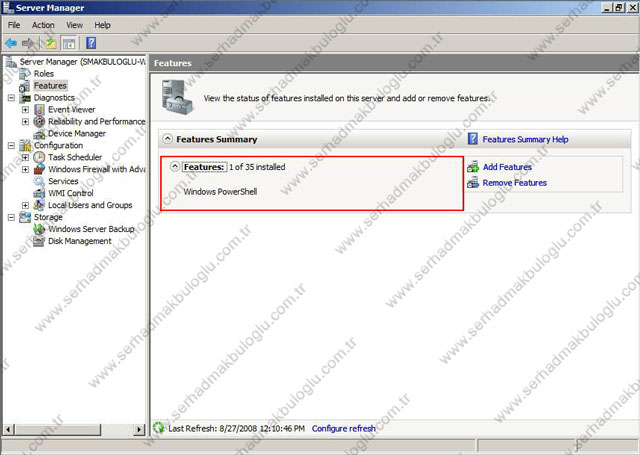Open the Remove Features link

click(x=514, y=183)
